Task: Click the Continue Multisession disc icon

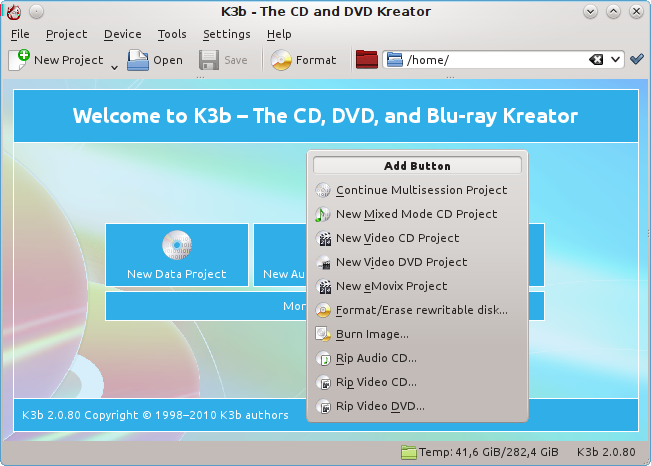Action: pyautogui.click(x=323, y=190)
